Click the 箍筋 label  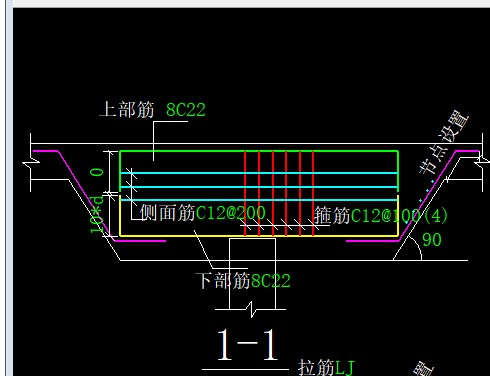[x=332, y=216]
